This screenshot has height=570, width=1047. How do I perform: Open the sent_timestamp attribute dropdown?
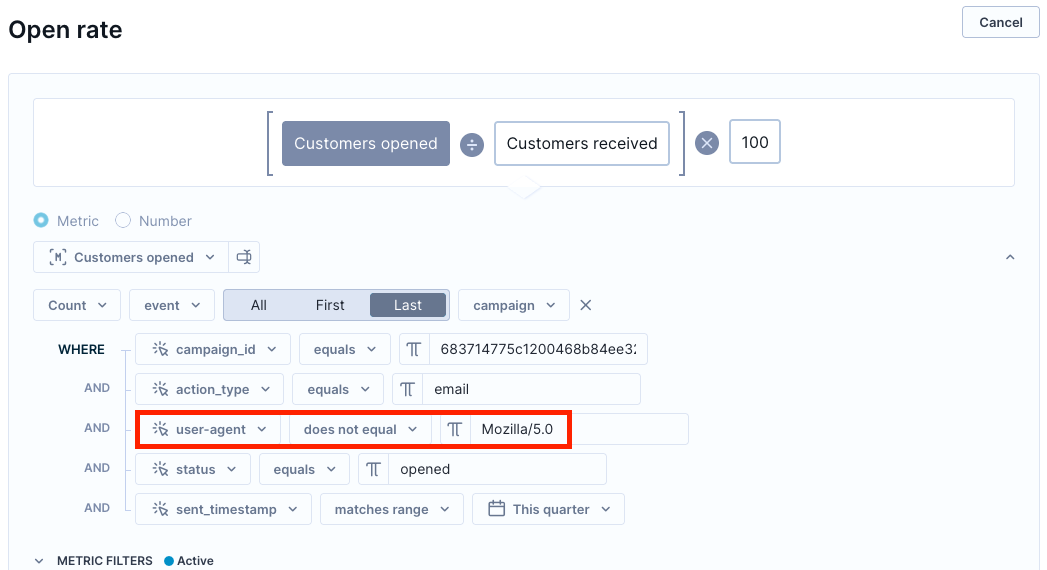(223, 509)
